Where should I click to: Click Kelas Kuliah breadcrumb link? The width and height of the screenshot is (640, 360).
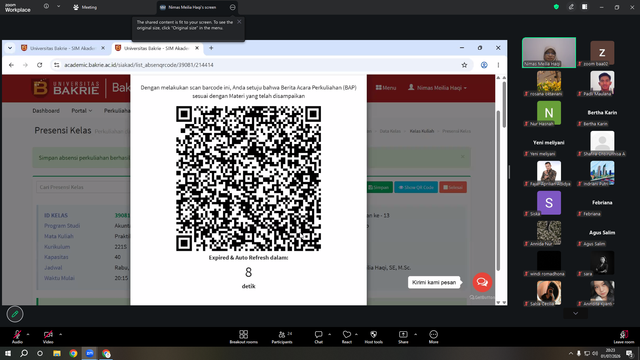(422, 131)
